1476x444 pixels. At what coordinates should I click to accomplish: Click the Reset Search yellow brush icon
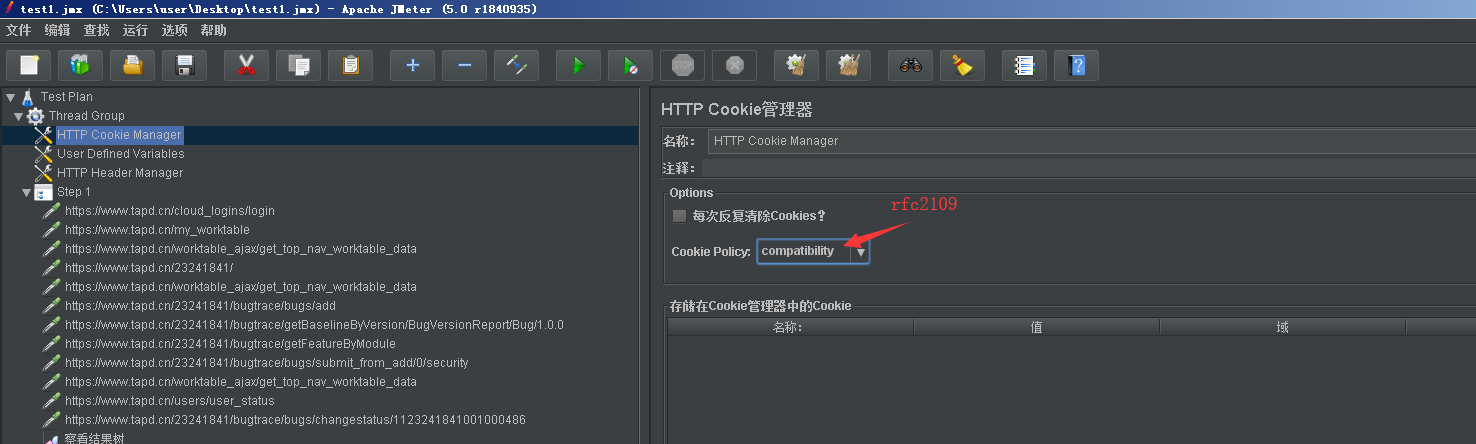click(x=962, y=66)
